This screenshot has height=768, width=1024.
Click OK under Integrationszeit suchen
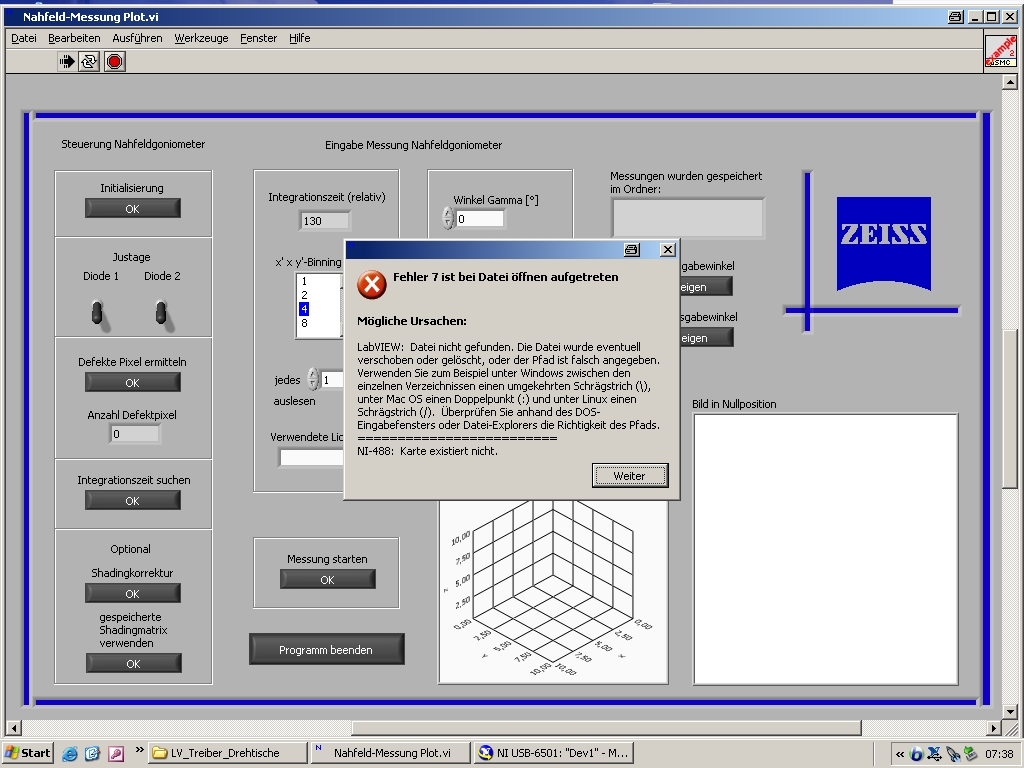tap(133, 500)
